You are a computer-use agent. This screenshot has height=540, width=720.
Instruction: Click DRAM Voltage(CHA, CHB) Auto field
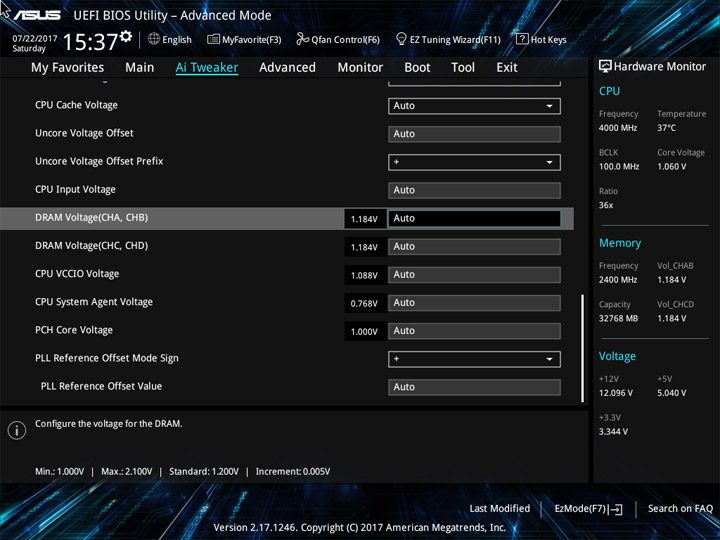coord(474,219)
